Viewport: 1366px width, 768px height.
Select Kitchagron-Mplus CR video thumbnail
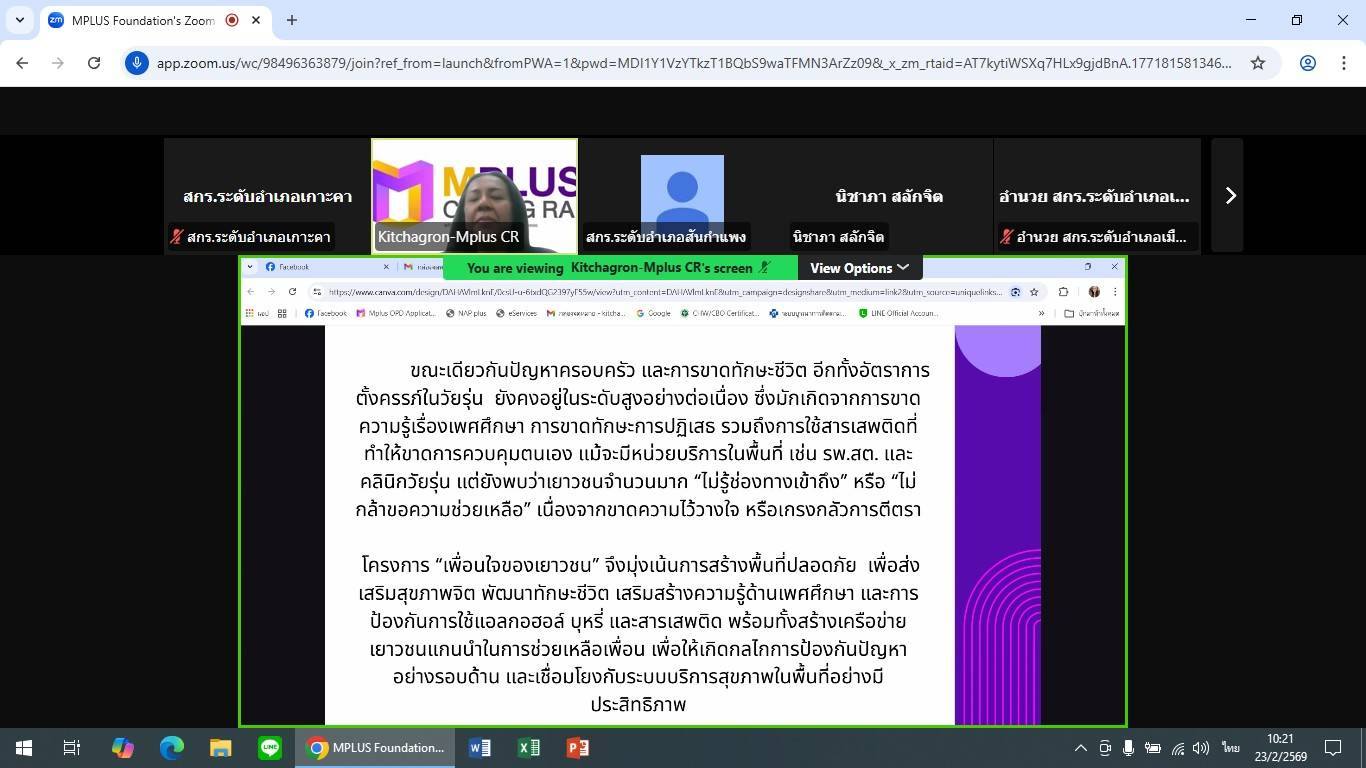tap(474, 195)
